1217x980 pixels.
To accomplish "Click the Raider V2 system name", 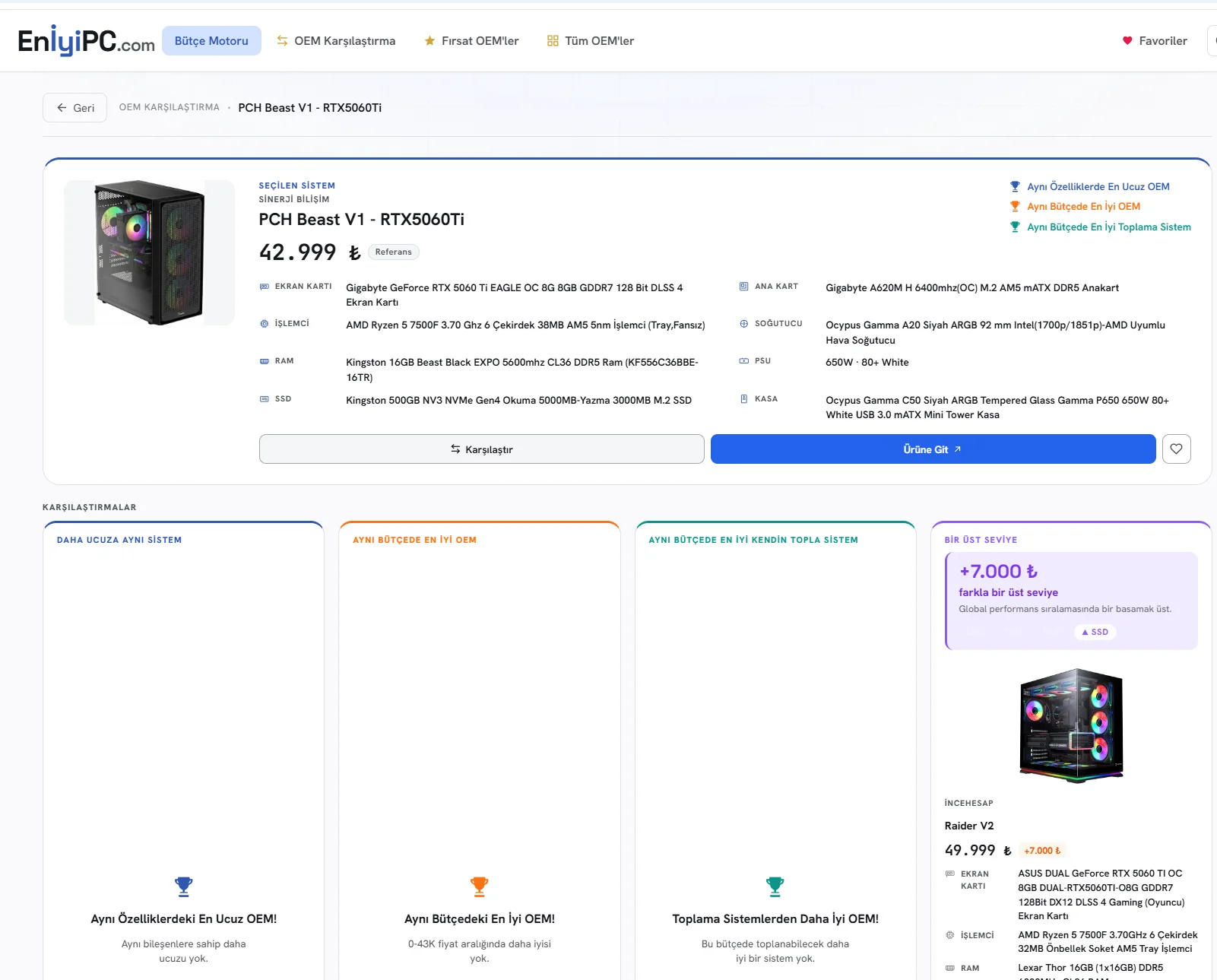I will (969, 826).
